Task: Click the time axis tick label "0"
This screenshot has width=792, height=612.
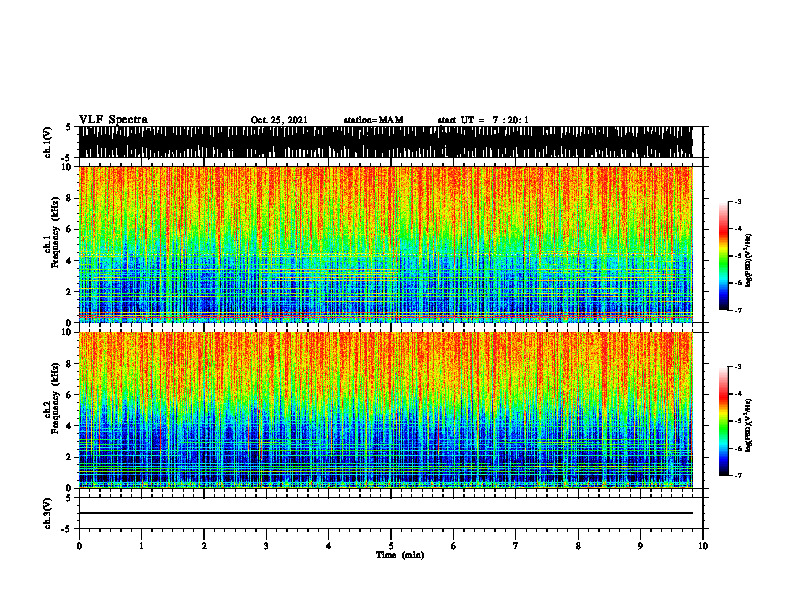Action: (79, 546)
